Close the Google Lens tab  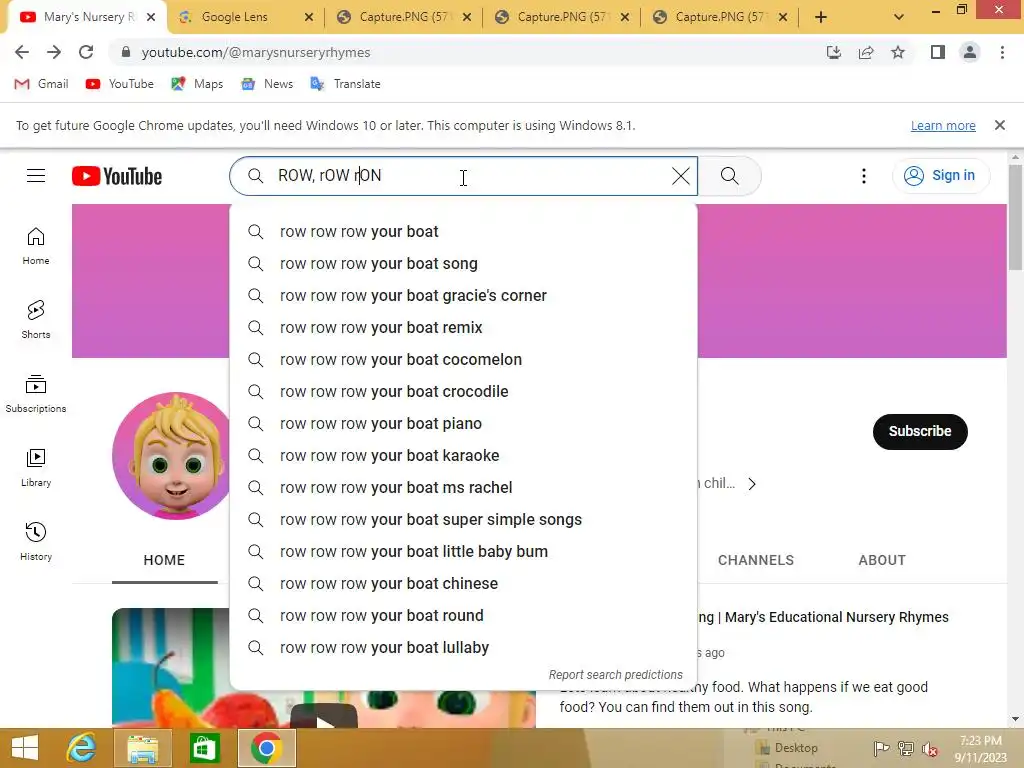click(x=309, y=17)
